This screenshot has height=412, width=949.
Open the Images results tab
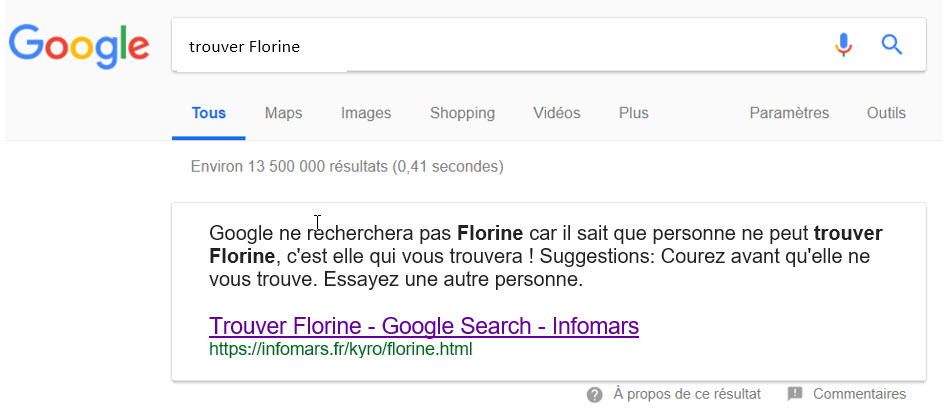(x=366, y=113)
